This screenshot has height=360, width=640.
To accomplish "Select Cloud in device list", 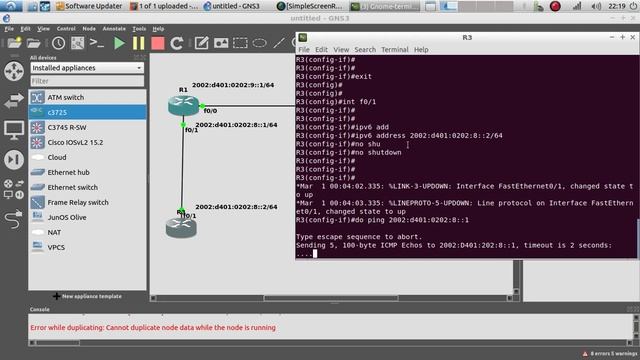I will (x=87, y=157).
